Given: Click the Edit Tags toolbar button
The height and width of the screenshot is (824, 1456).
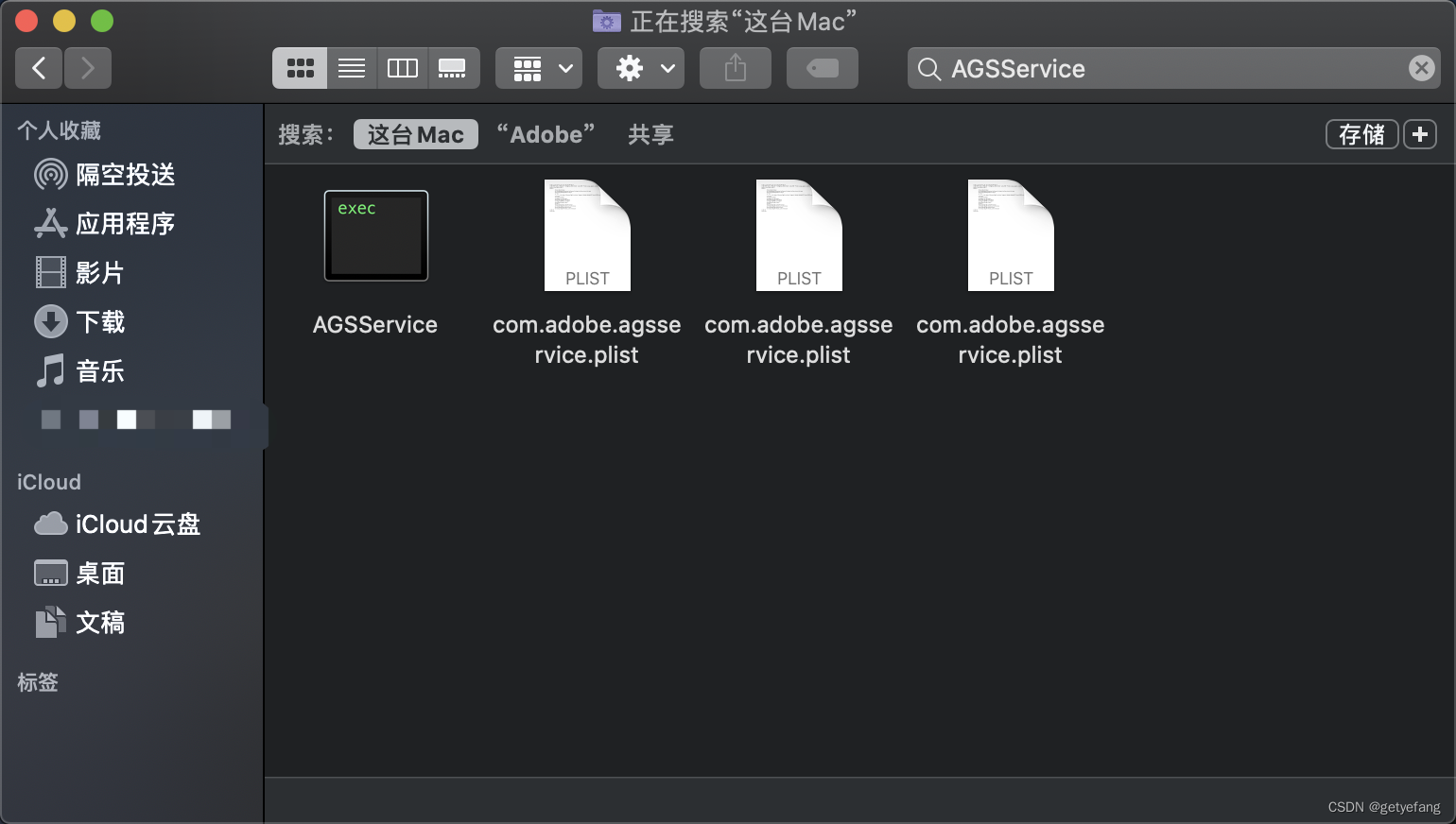Looking at the screenshot, I should pos(823,68).
